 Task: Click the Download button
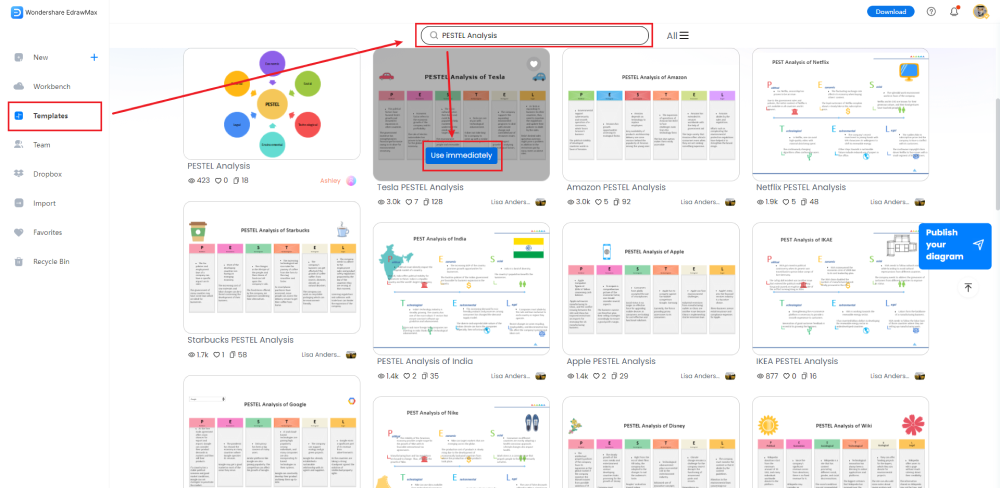coord(890,11)
